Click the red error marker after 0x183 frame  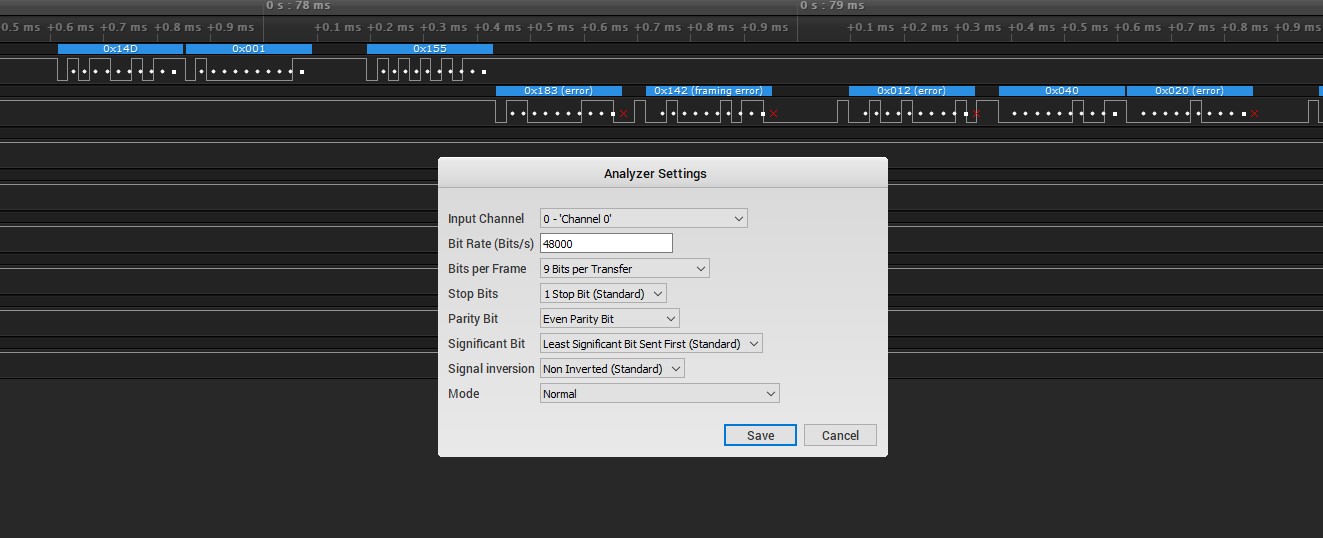[624, 114]
